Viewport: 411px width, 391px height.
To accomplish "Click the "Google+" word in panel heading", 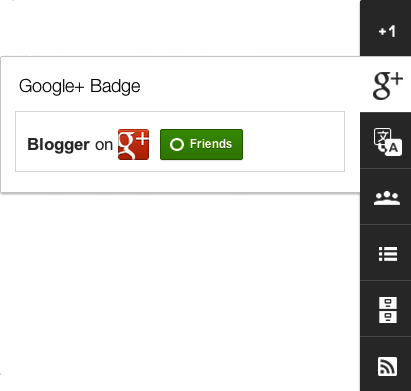I will point(52,86).
